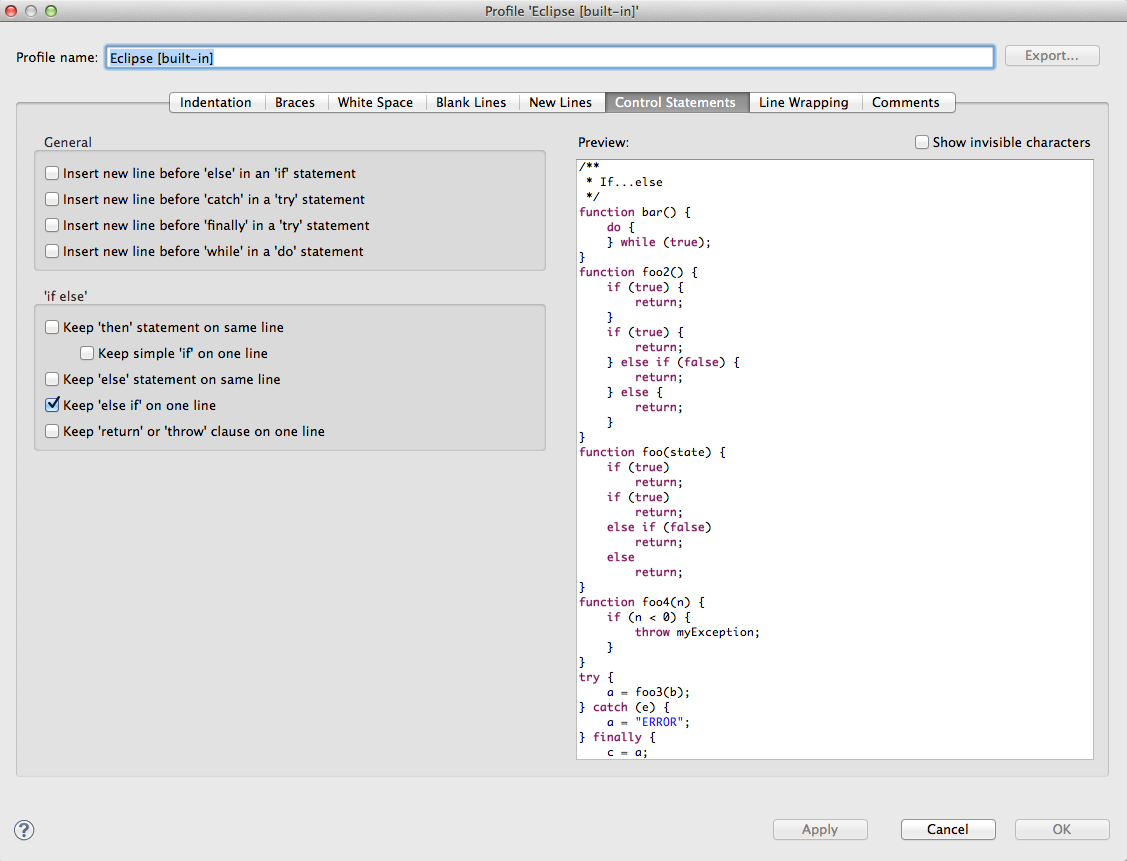Open the Line Wrapping tab
The image size is (1127, 861).
click(x=803, y=102)
